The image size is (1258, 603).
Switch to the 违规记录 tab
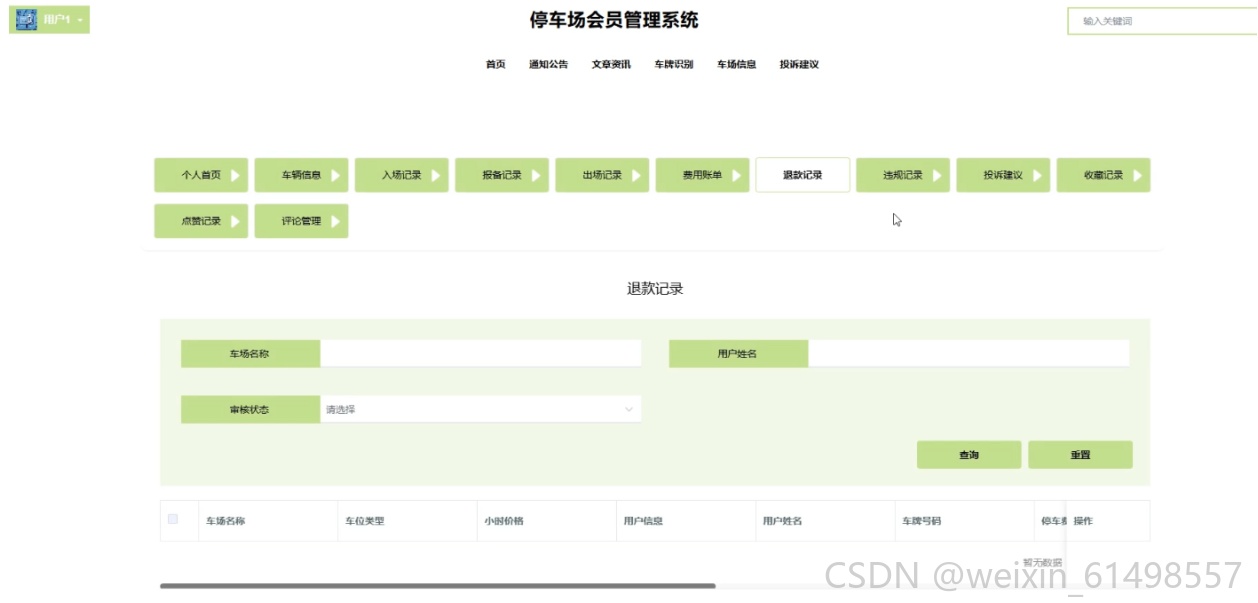(x=903, y=175)
